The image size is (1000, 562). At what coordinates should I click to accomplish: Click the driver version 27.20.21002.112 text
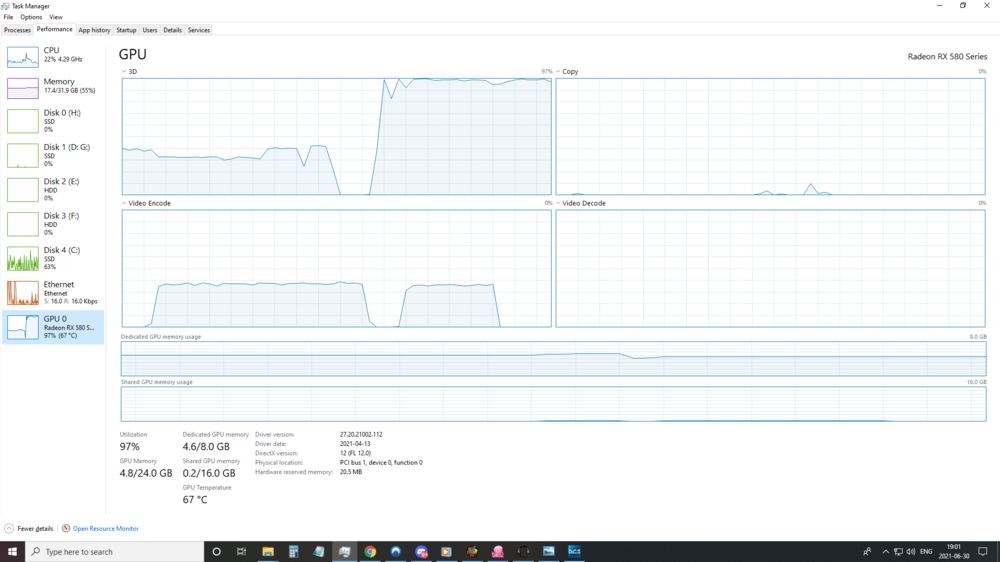pyautogui.click(x=361, y=434)
